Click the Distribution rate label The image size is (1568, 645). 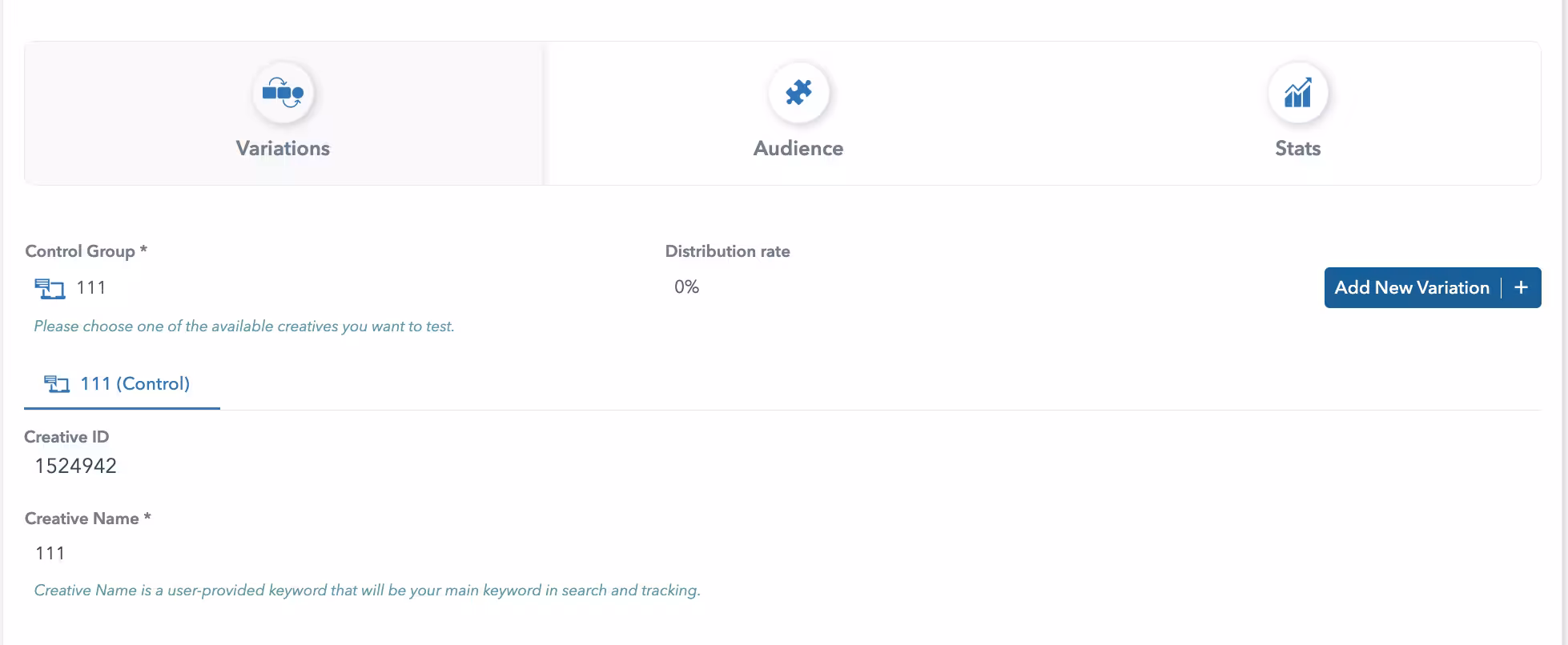point(727,251)
